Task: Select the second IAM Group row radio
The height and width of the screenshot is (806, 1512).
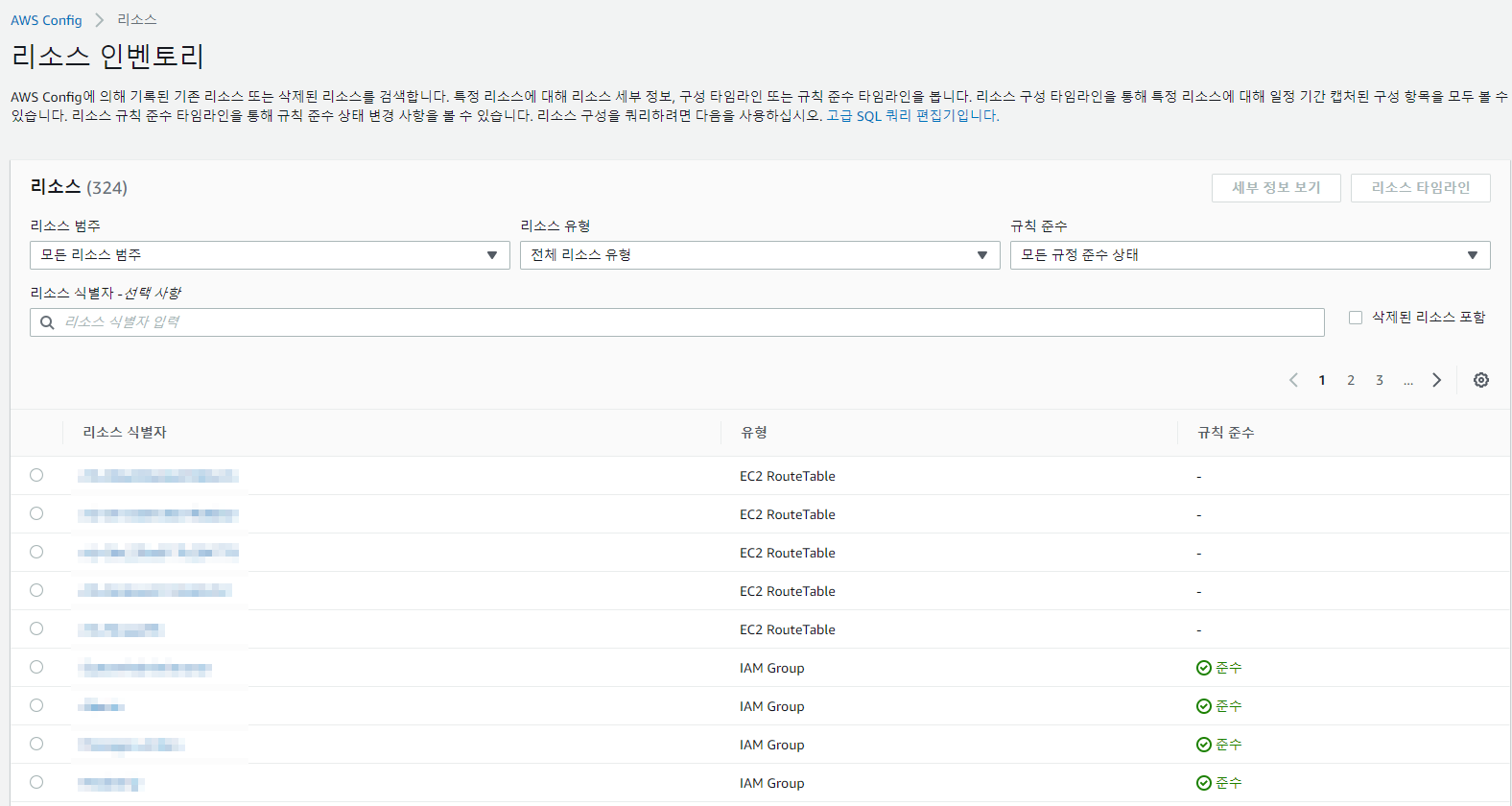Action: coord(36,705)
